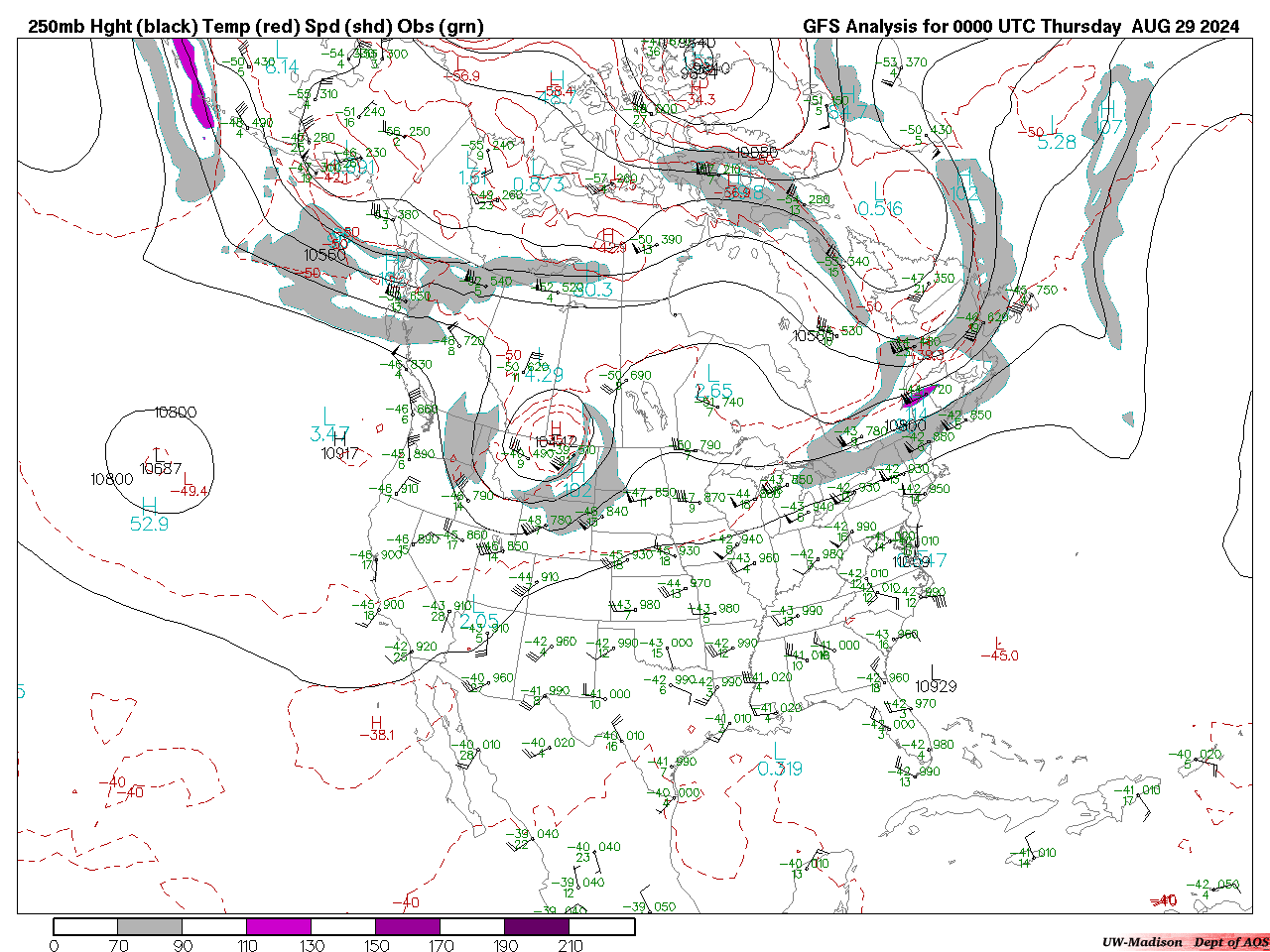Click the "10929" height label off the coast
This screenshot has height=952, width=1270.
pos(936,686)
